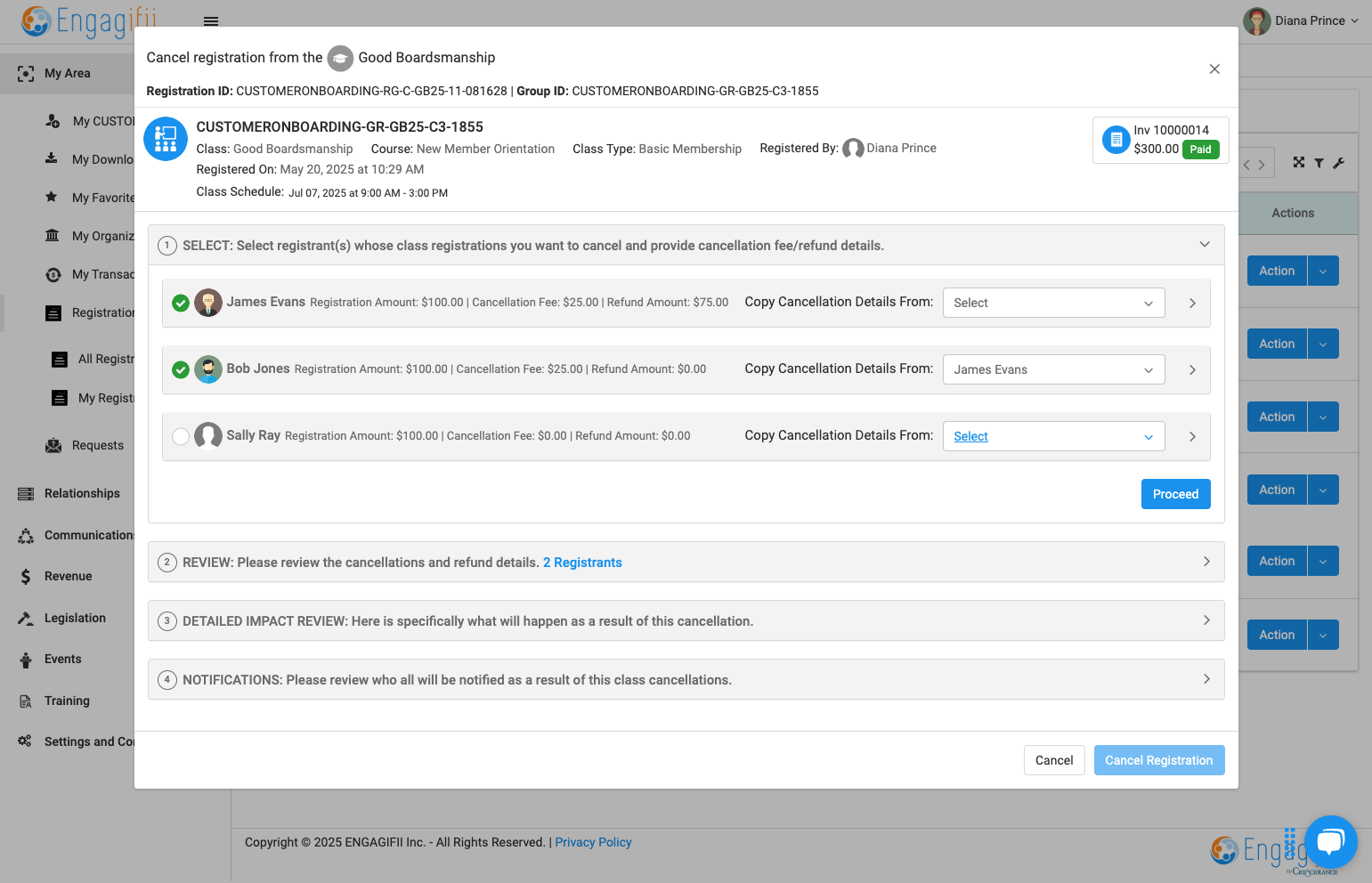Click the My Favorites star icon
Image resolution: width=1372 pixels, height=883 pixels.
pos(52,197)
